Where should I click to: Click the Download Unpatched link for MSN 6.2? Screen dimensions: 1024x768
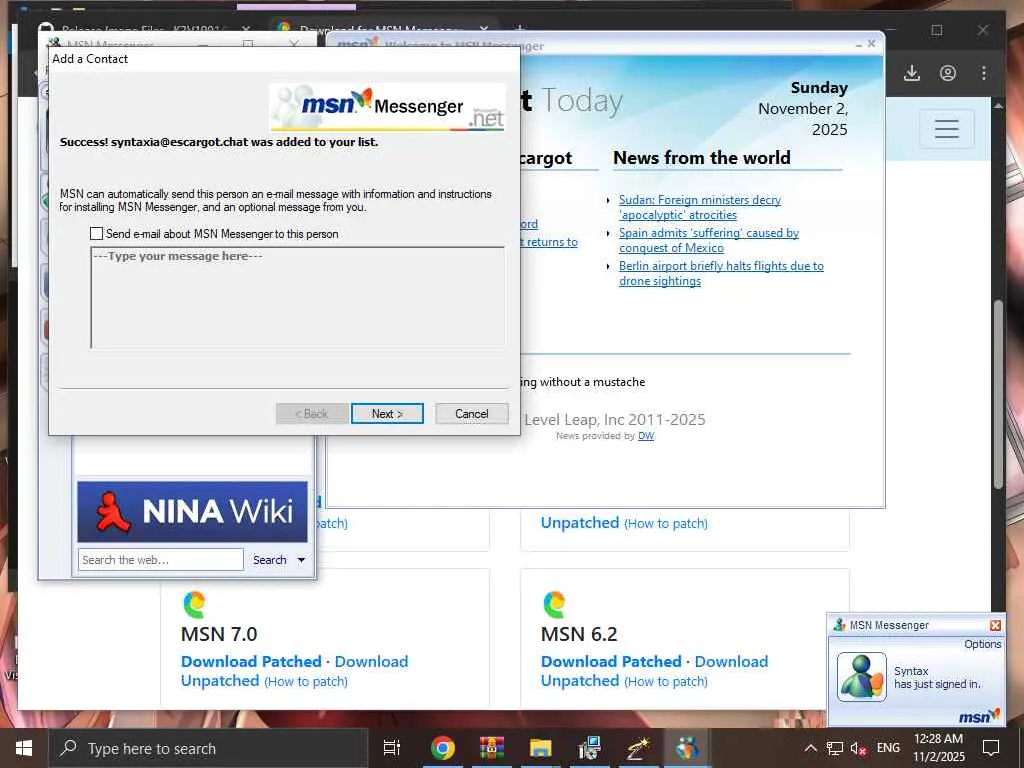[654, 671]
